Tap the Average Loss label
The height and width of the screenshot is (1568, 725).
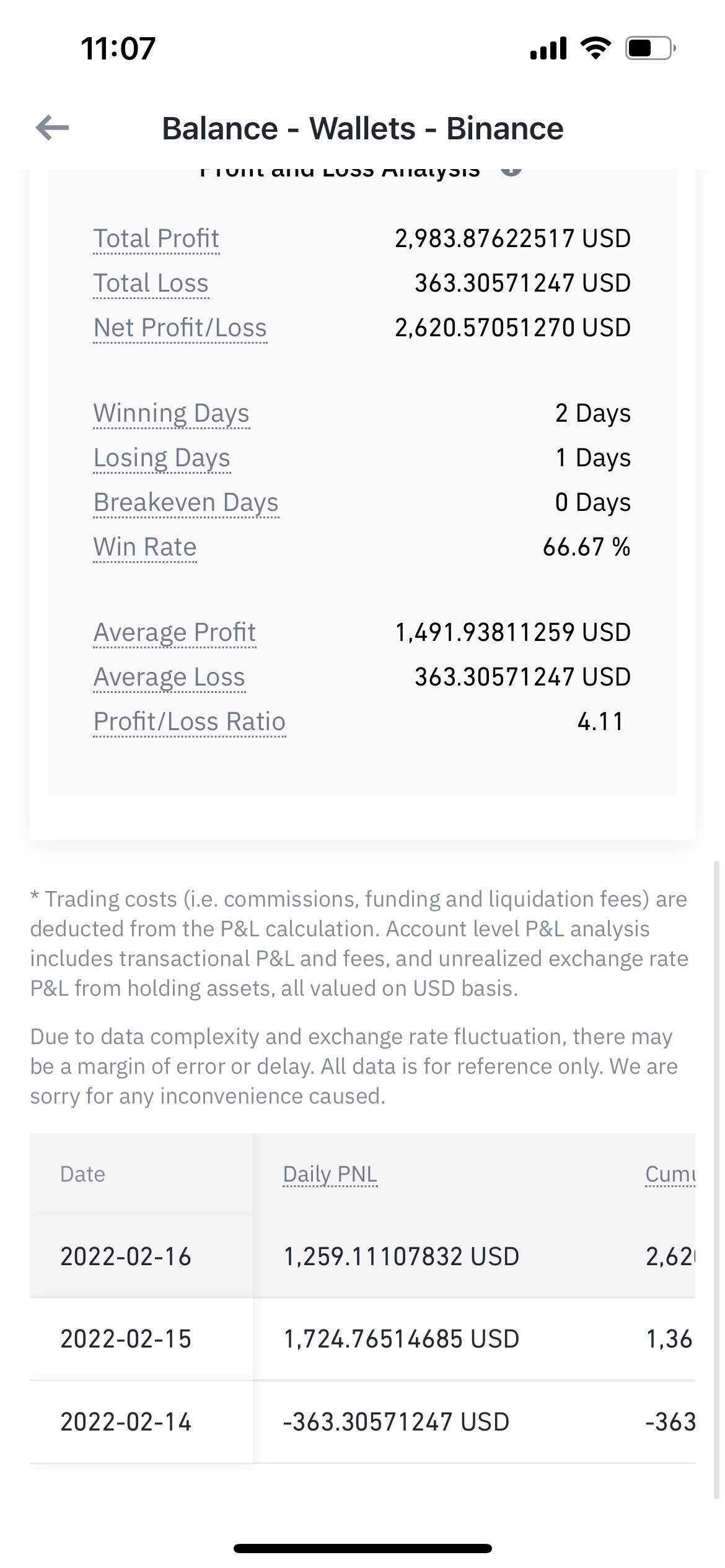point(169,677)
